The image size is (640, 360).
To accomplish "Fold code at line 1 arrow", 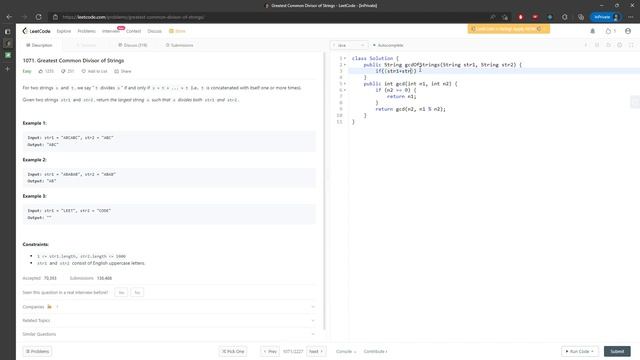I will point(345,58).
